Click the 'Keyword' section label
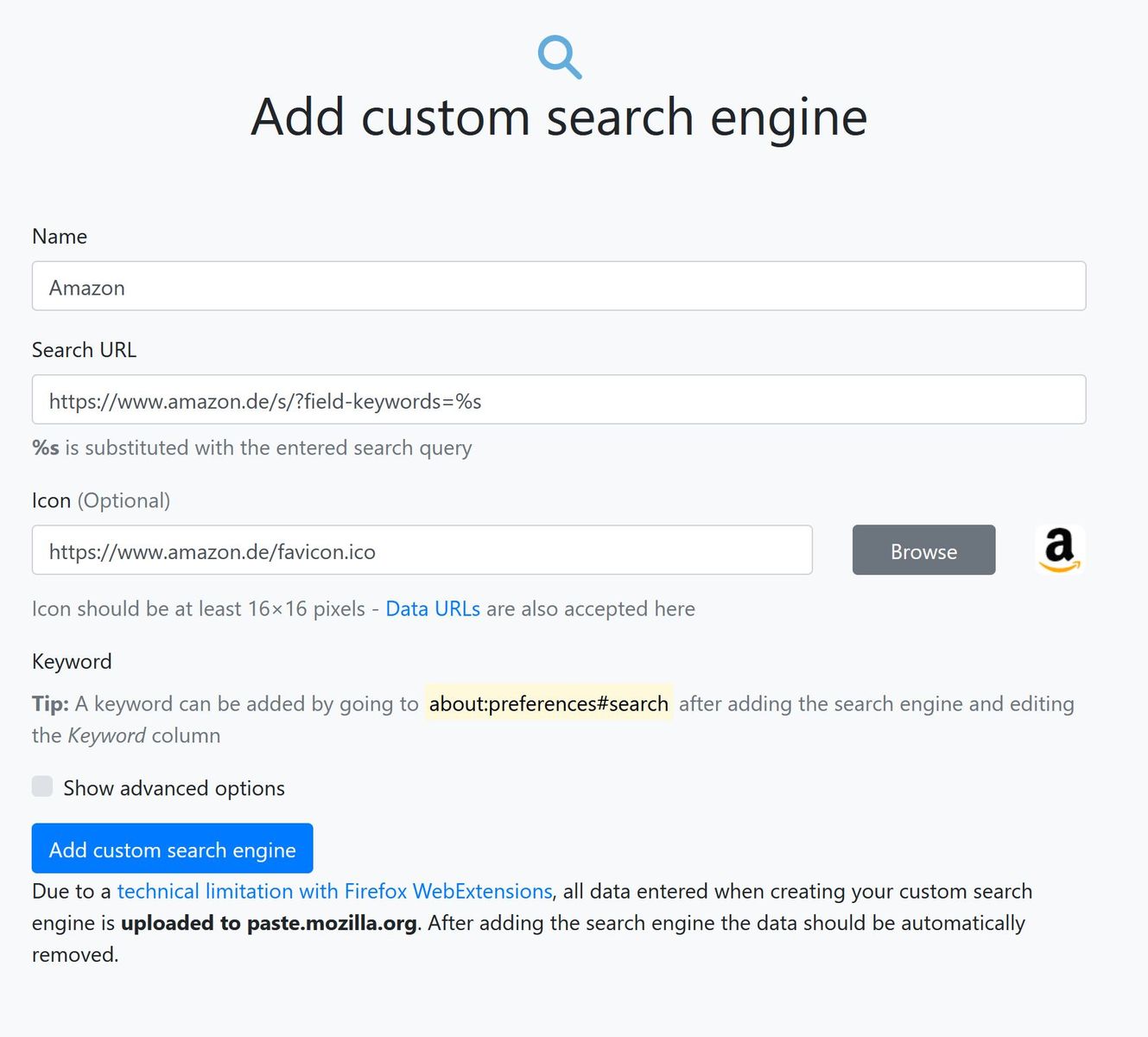 point(72,661)
